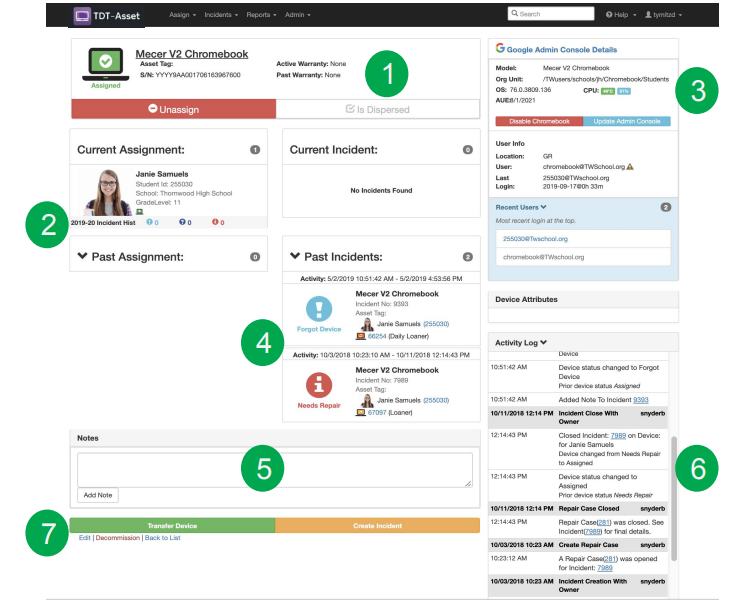Collapse the Past Incidents section

[x=295, y=256]
